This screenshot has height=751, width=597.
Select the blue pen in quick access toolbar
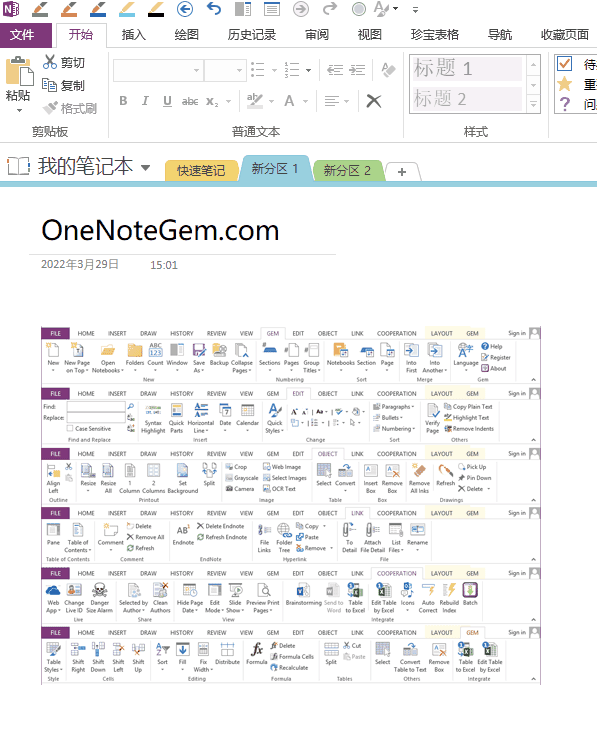click(x=98, y=9)
